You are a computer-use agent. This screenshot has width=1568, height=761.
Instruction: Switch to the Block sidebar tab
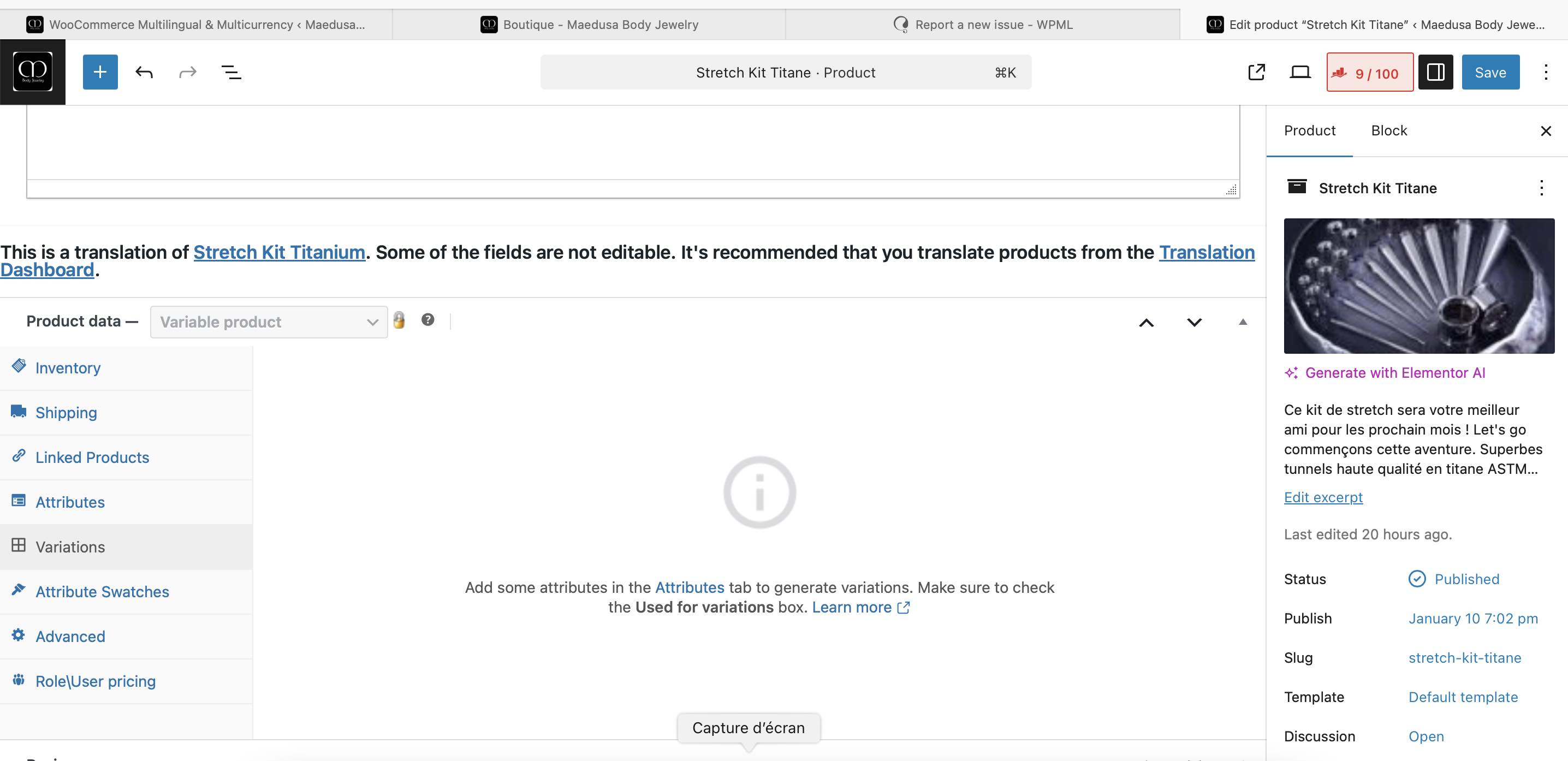pyautogui.click(x=1388, y=131)
